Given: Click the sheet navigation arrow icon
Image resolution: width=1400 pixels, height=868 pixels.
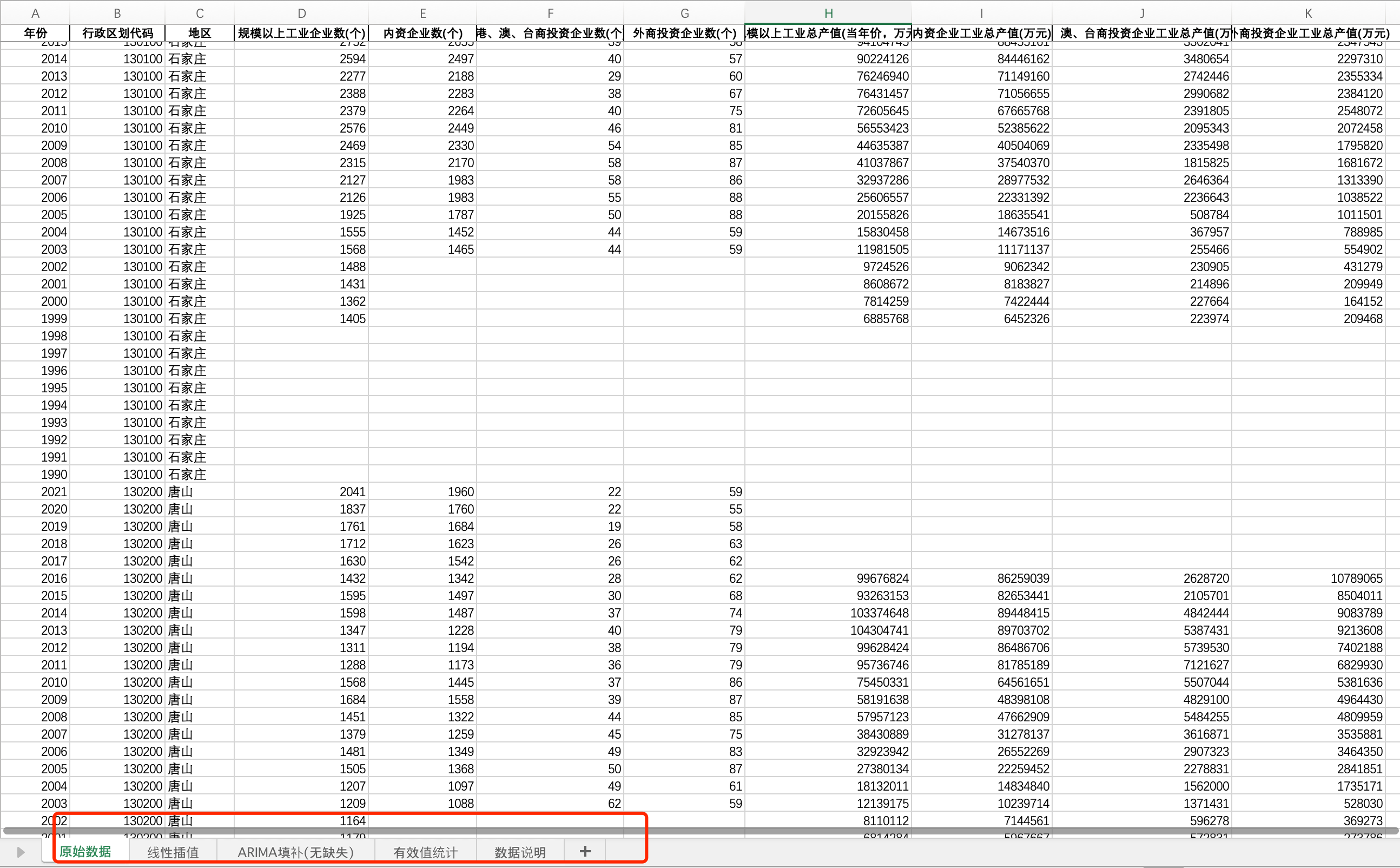Looking at the screenshot, I should [21, 852].
